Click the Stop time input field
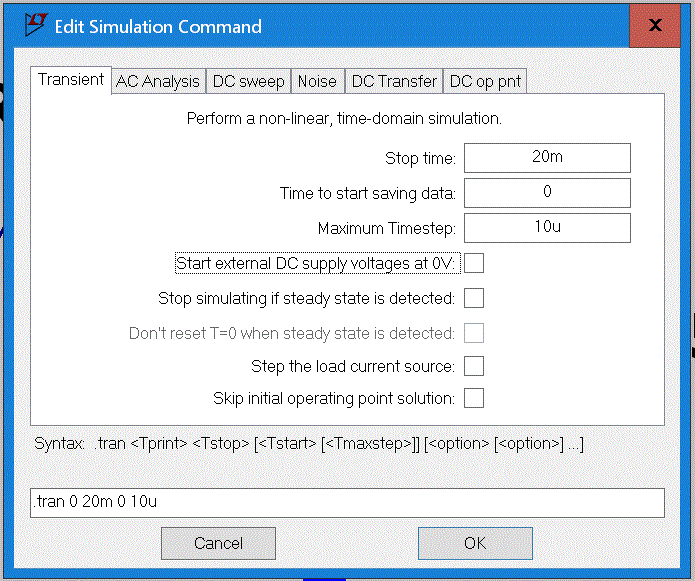The height and width of the screenshot is (581, 695). click(546, 158)
